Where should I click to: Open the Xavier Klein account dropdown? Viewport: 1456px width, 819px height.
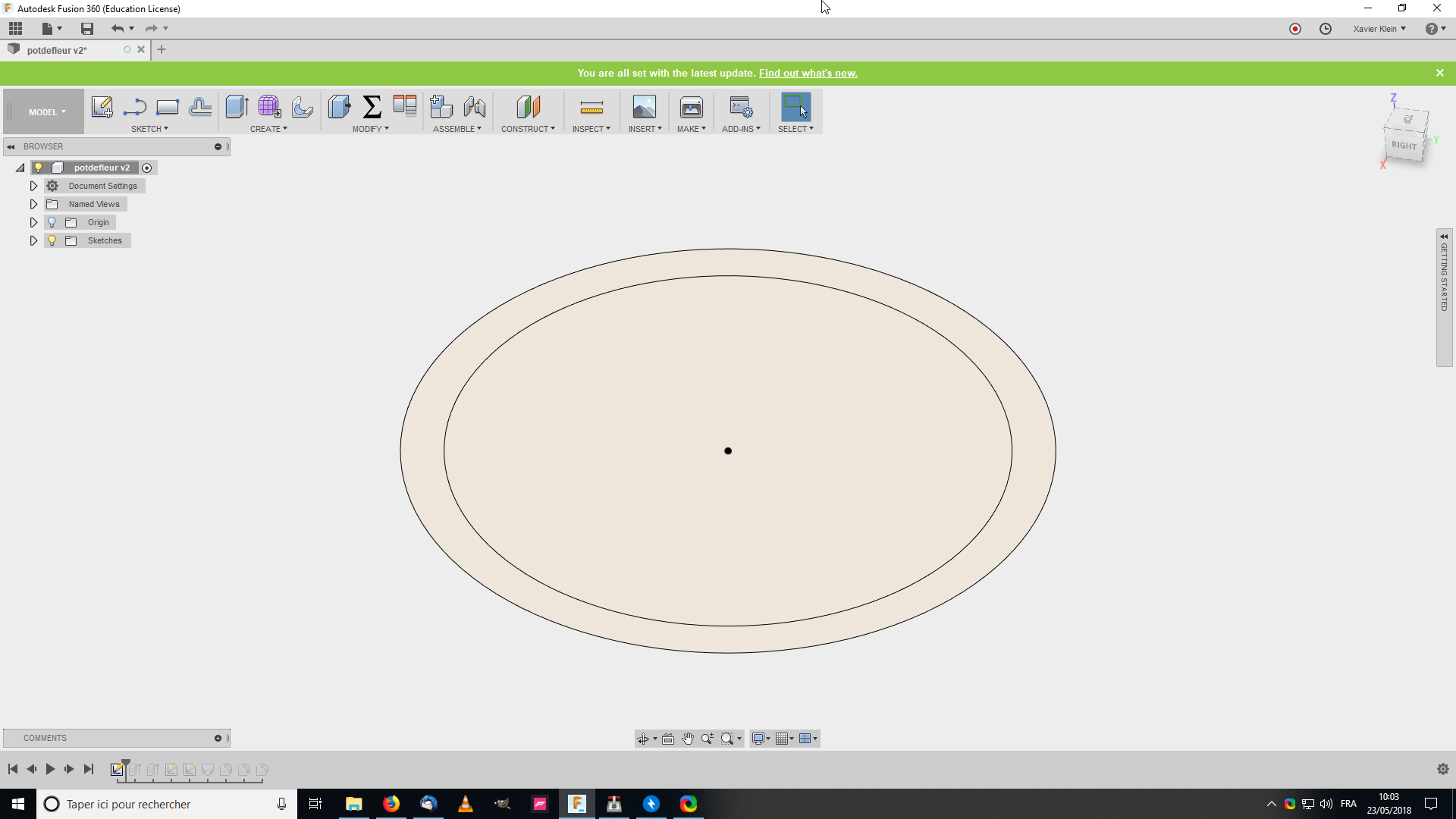(1379, 29)
